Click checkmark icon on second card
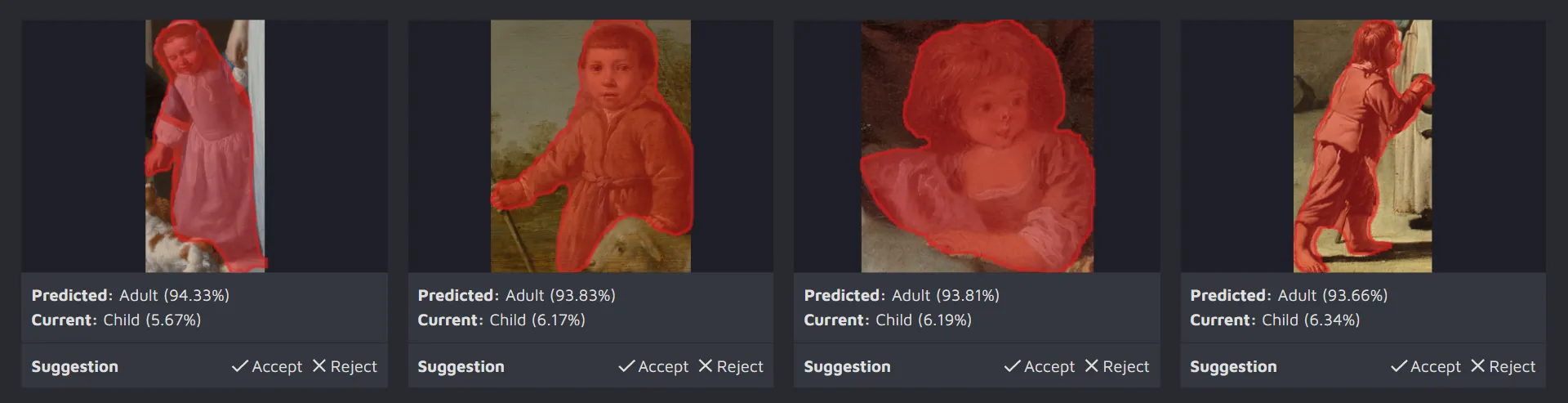This screenshot has width=1568, height=403. pyautogui.click(x=626, y=366)
